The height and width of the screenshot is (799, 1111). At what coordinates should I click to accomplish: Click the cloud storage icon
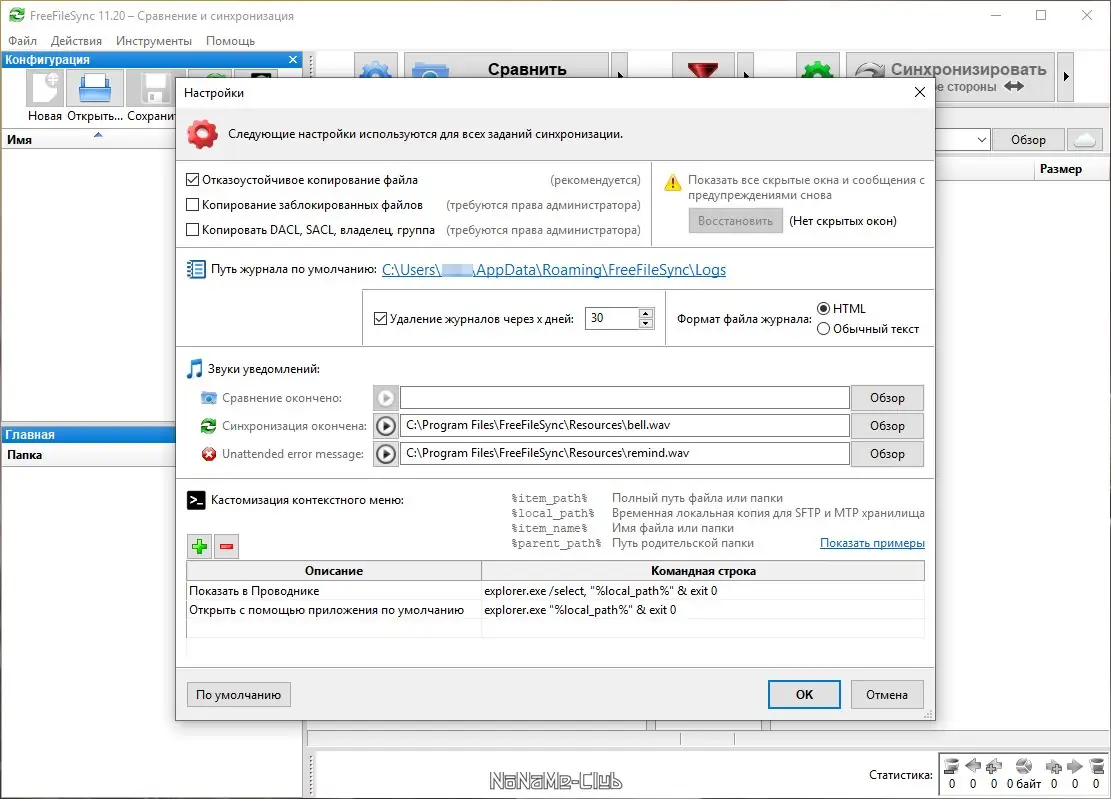1085,140
